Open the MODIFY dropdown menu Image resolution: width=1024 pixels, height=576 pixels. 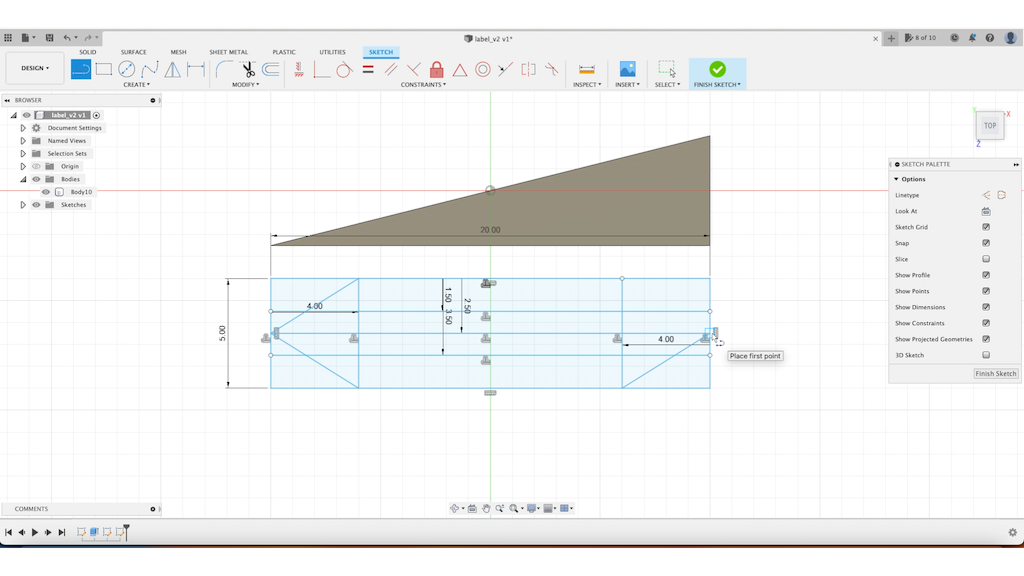[246, 85]
